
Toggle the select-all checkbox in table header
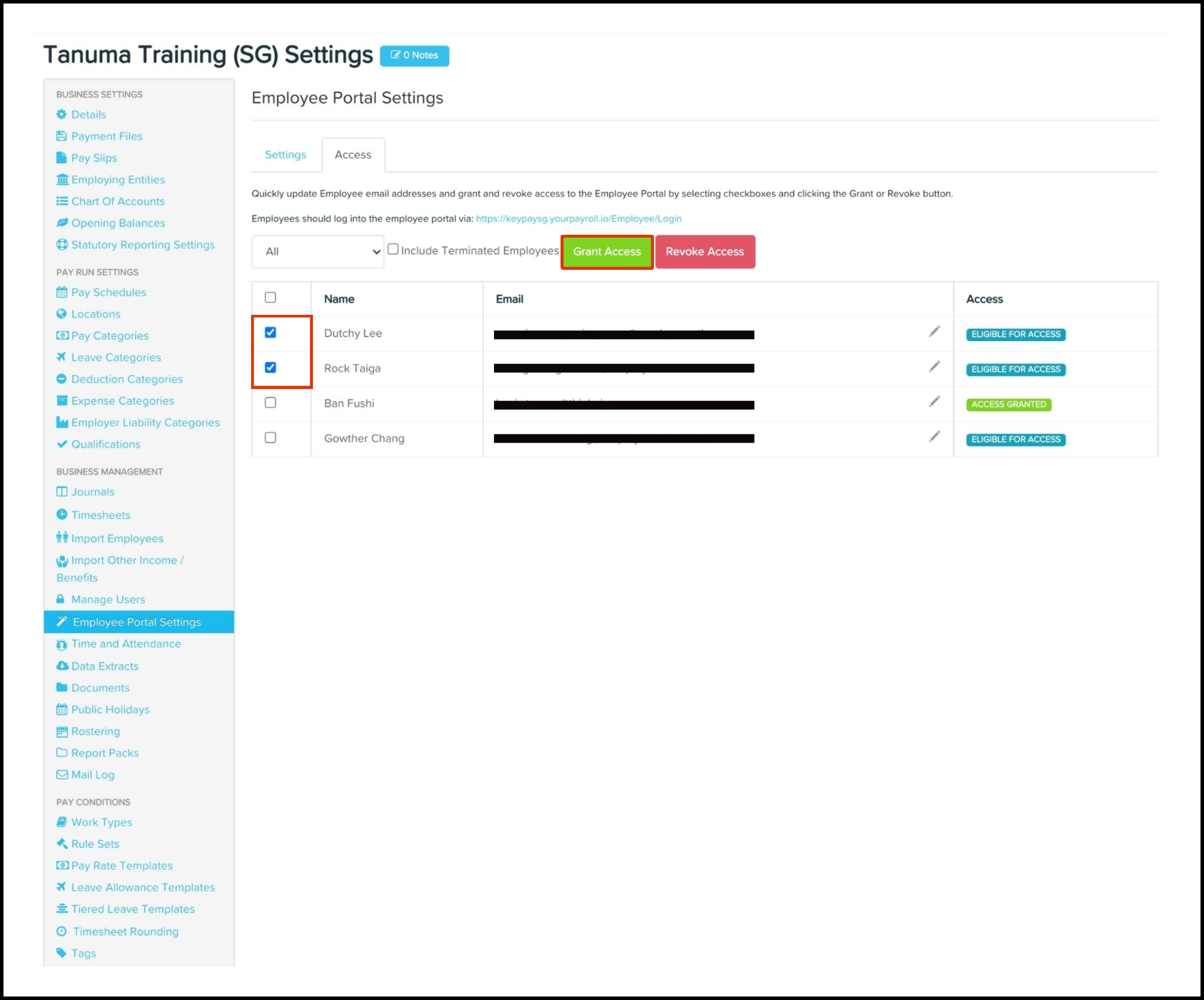[x=270, y=298]
